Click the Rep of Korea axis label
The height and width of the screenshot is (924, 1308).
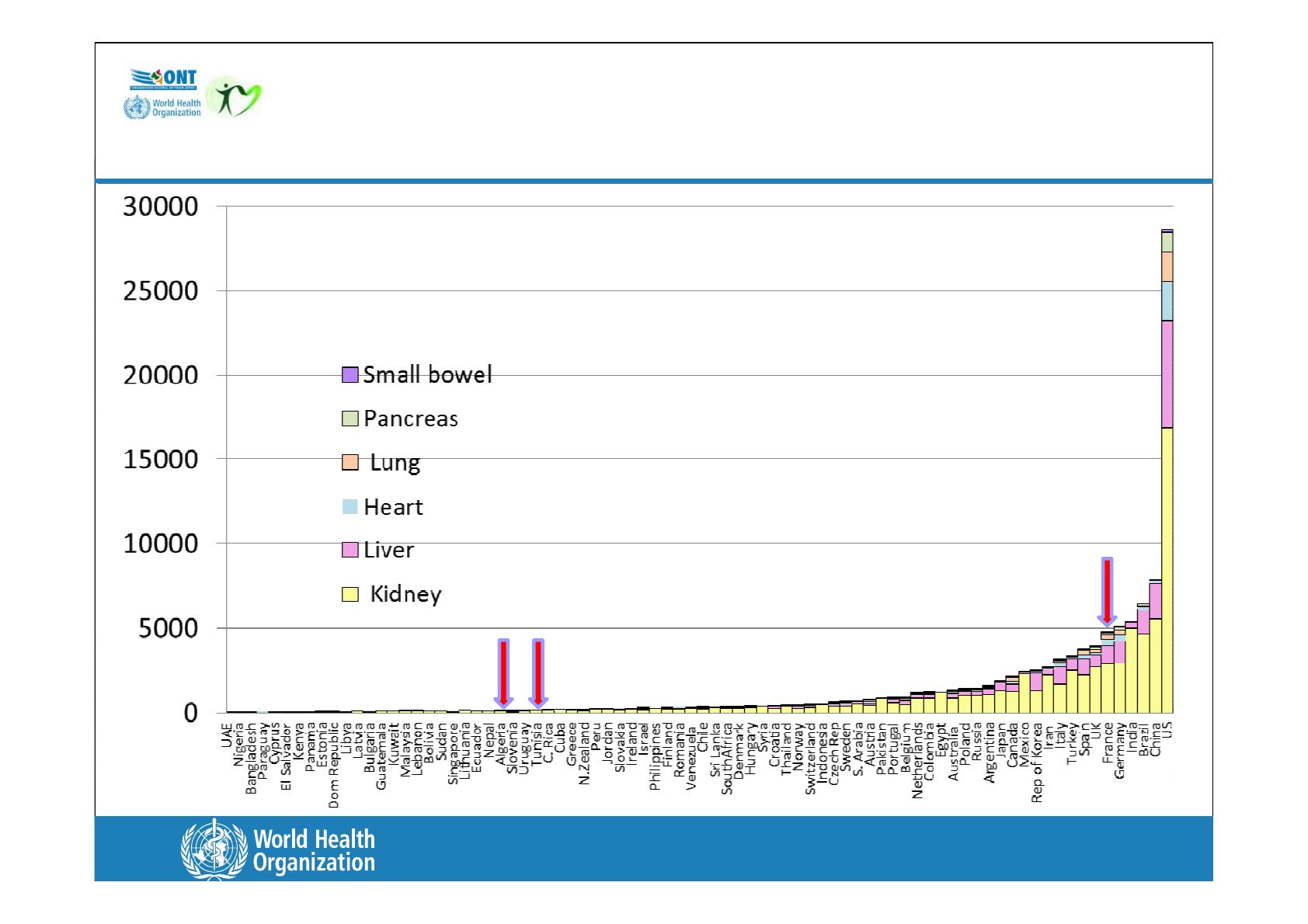(1037, 762)
